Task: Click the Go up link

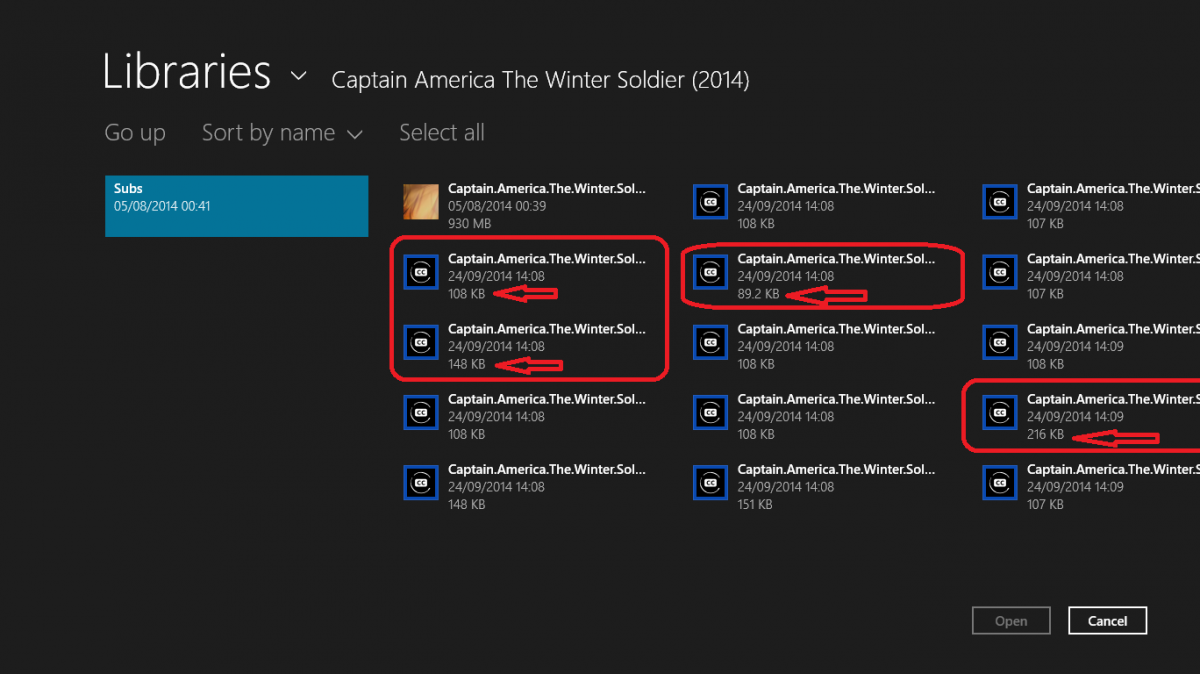Action: 135,133
